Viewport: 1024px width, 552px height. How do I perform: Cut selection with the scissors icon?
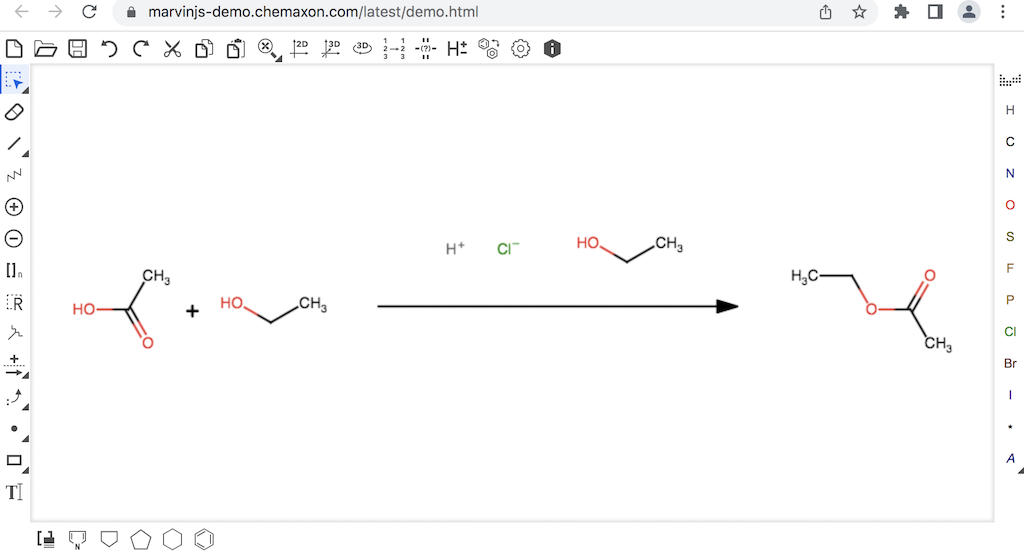click(172, 48)
